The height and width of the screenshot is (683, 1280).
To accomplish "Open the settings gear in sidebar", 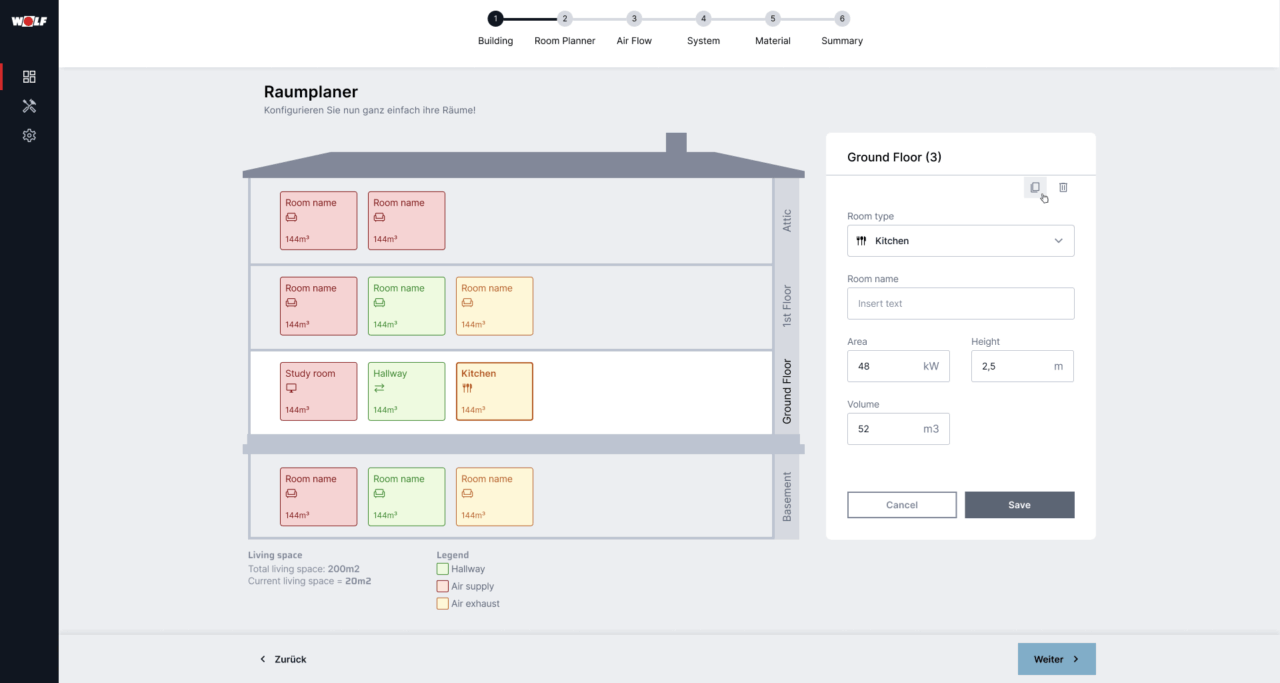I will pos(29,135).
